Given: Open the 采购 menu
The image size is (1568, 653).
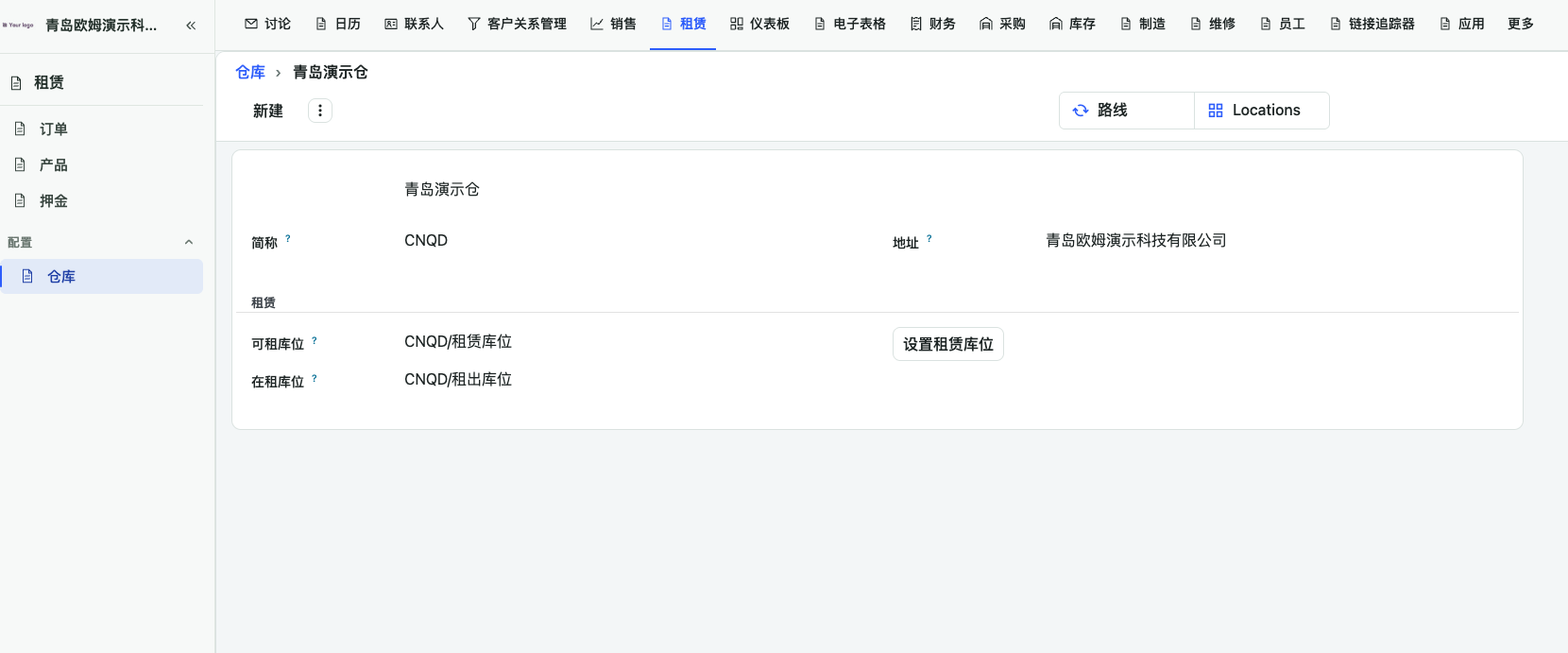Looking at the screenshot, I should (x=1002, y=24).
